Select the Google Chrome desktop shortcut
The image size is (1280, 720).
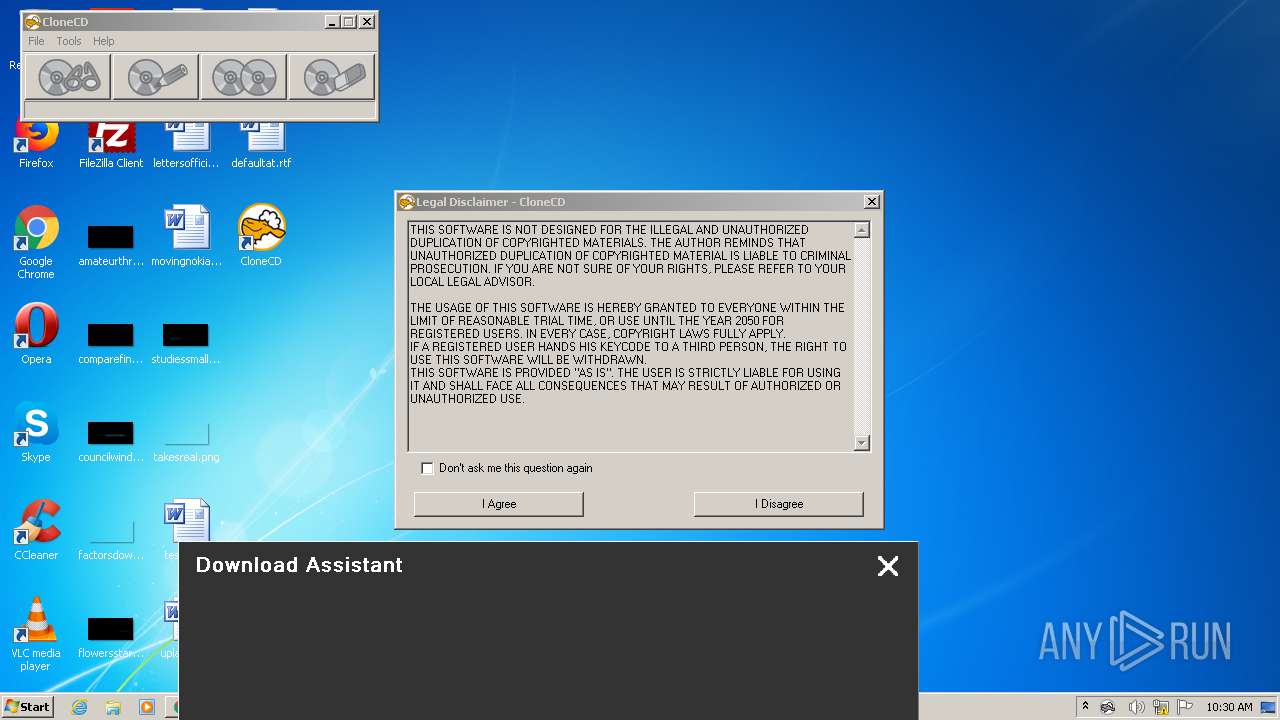click(36, 241)
